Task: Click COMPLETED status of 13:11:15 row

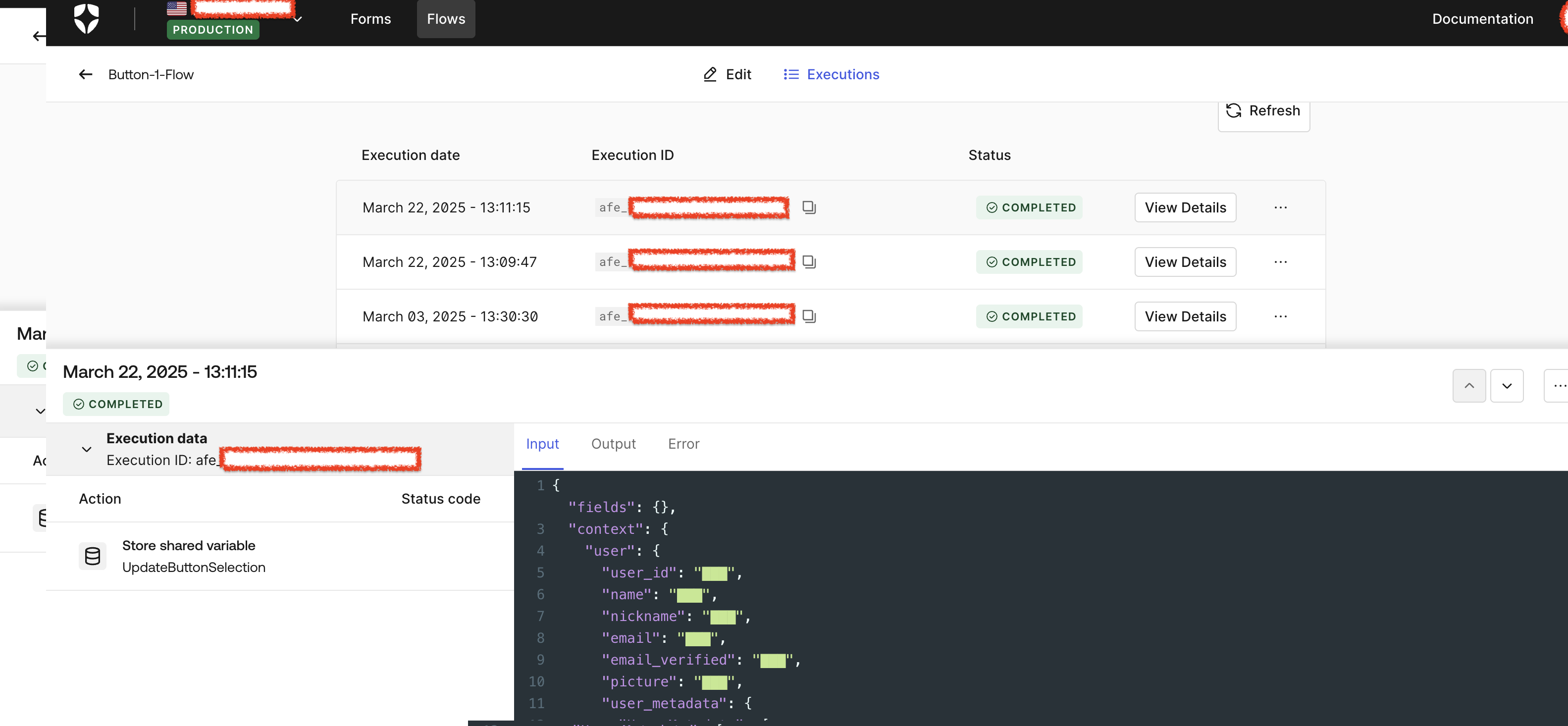Action: [1029, 207]
